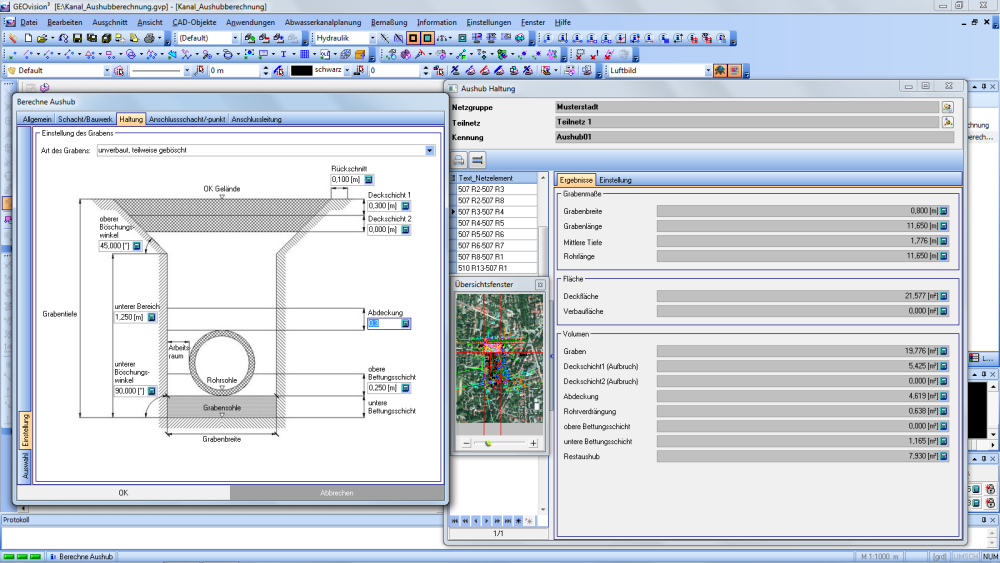
Task: Click the open folder icon in toolbar
Action: tap(41, 38)
